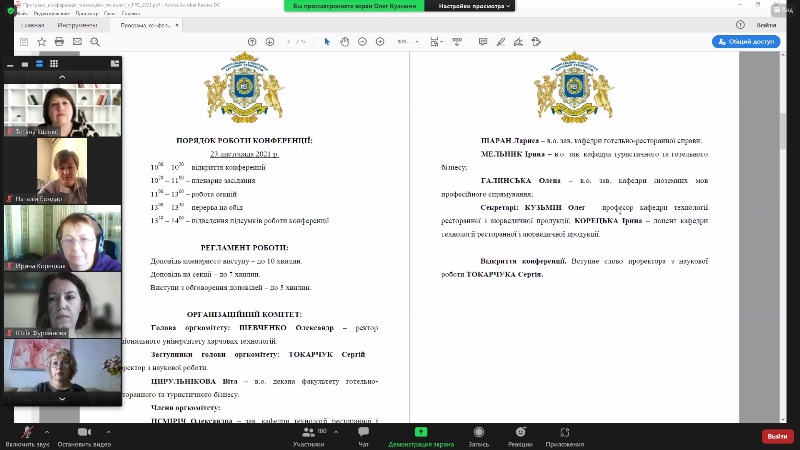Add a comment with the speech bubble icon
This screenshot has height=450, width=800.
[483, 42]
